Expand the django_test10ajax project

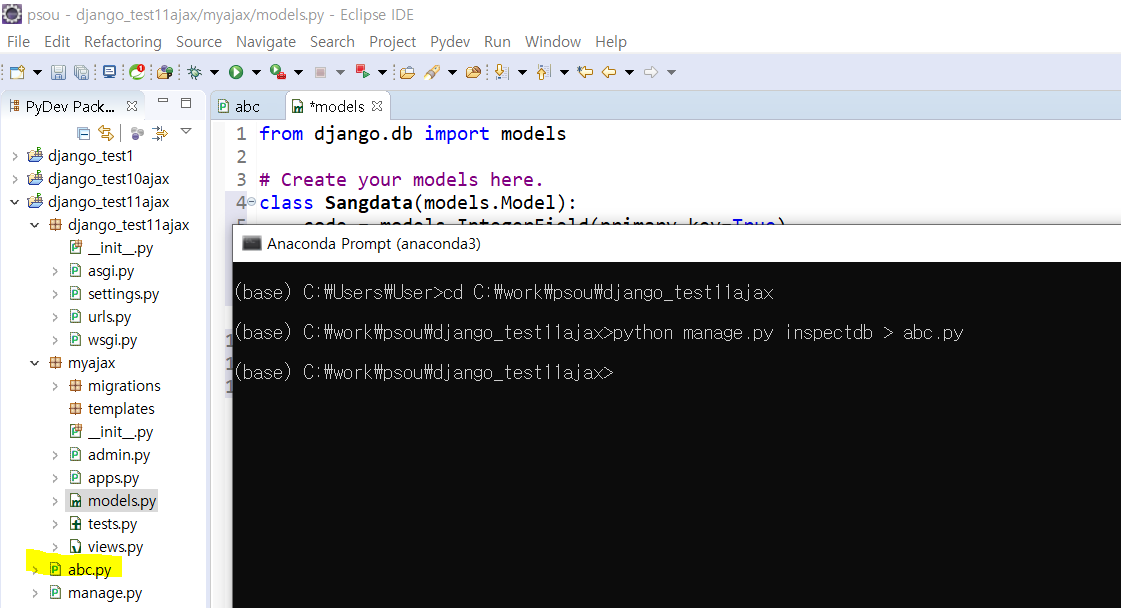coord(15,179)
